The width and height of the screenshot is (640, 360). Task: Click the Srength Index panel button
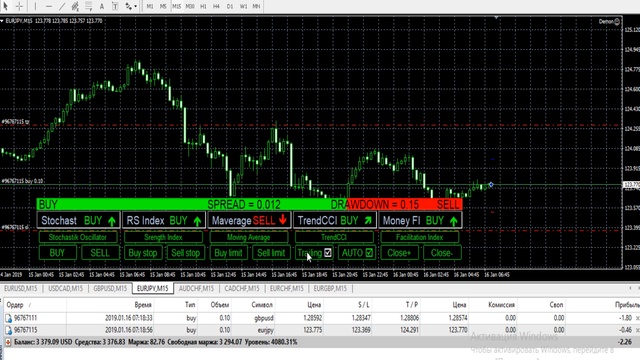pyautogui.click(x=163, y=237)
